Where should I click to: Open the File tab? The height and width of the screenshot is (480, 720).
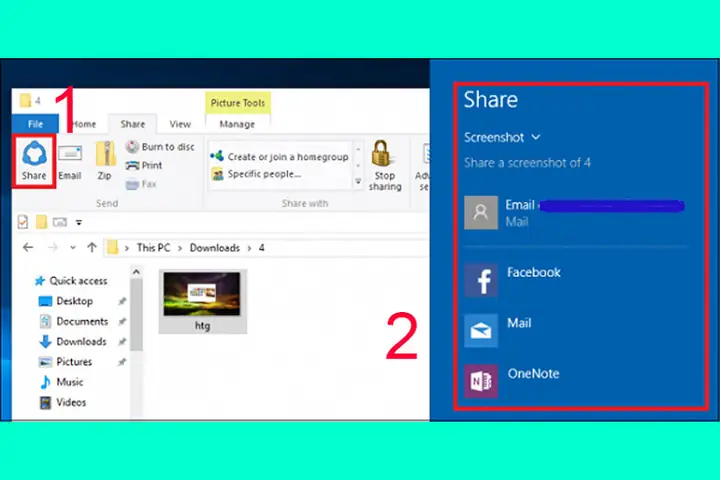[35, 124]
